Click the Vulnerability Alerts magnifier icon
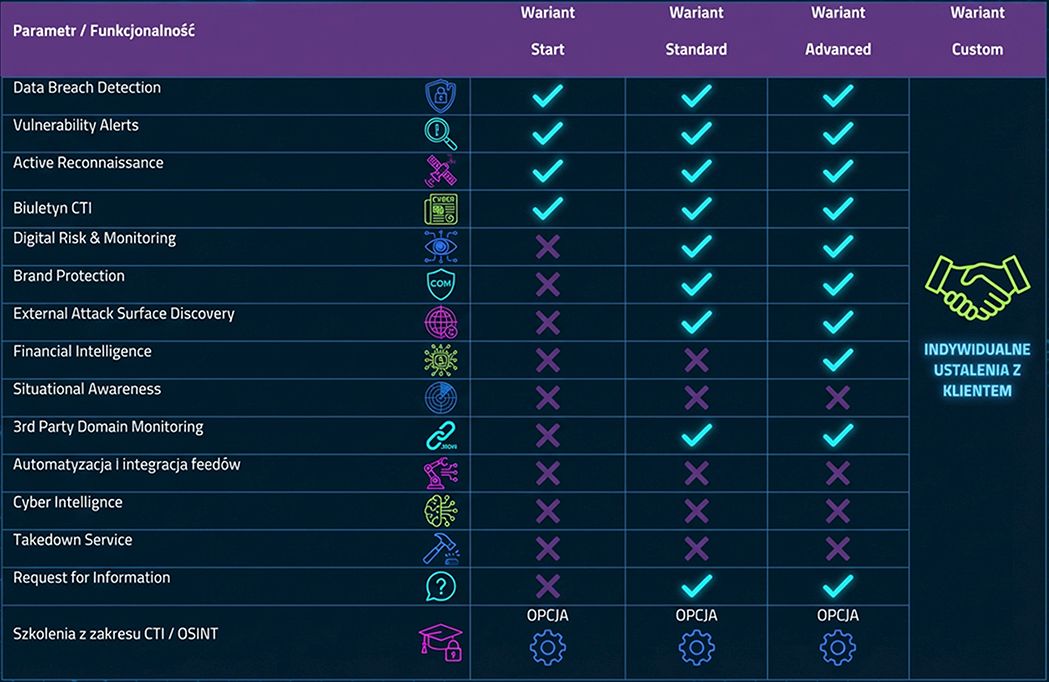1049x682 pixels. tap(440, 133)
